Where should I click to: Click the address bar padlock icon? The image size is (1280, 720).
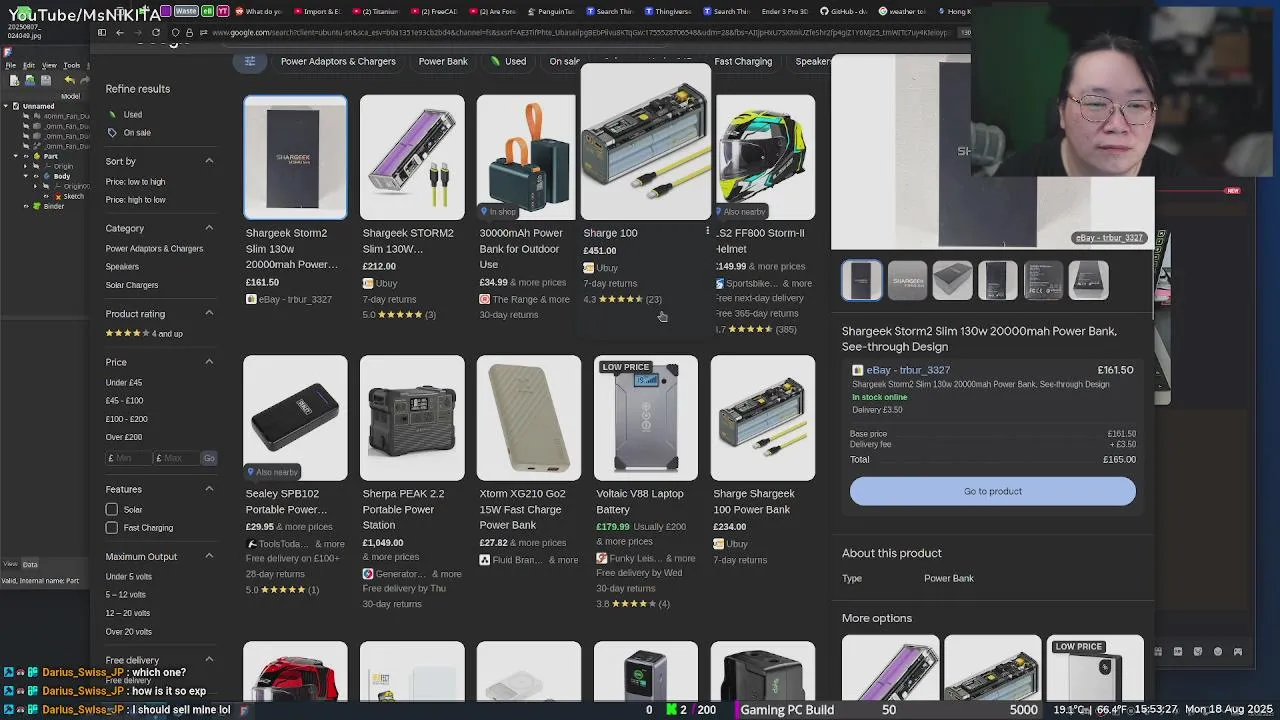(189, 32)
